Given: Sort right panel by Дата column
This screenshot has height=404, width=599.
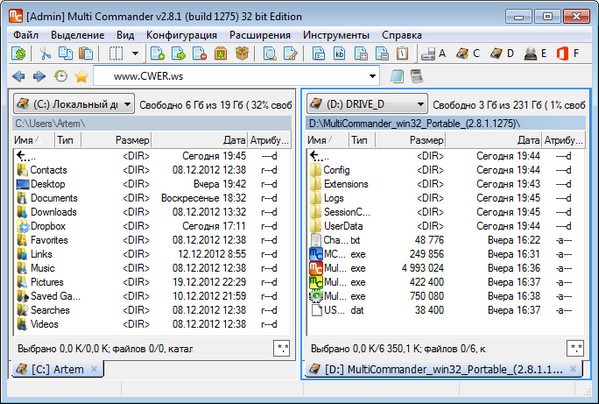Looking at the screenshot, I should 493,140.
